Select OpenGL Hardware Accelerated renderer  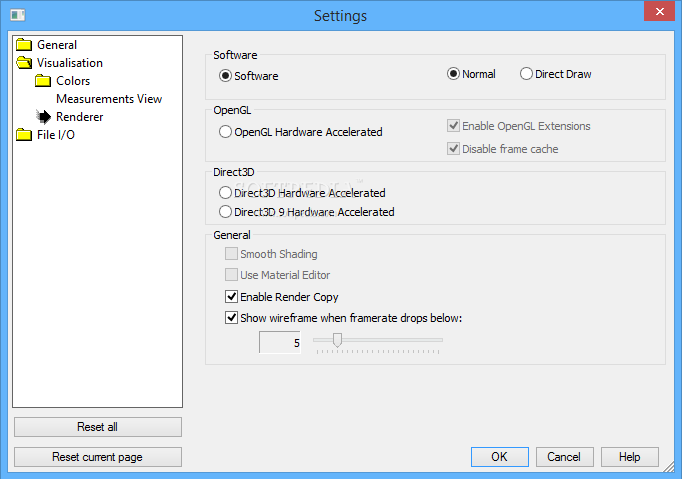coord(225,132)
